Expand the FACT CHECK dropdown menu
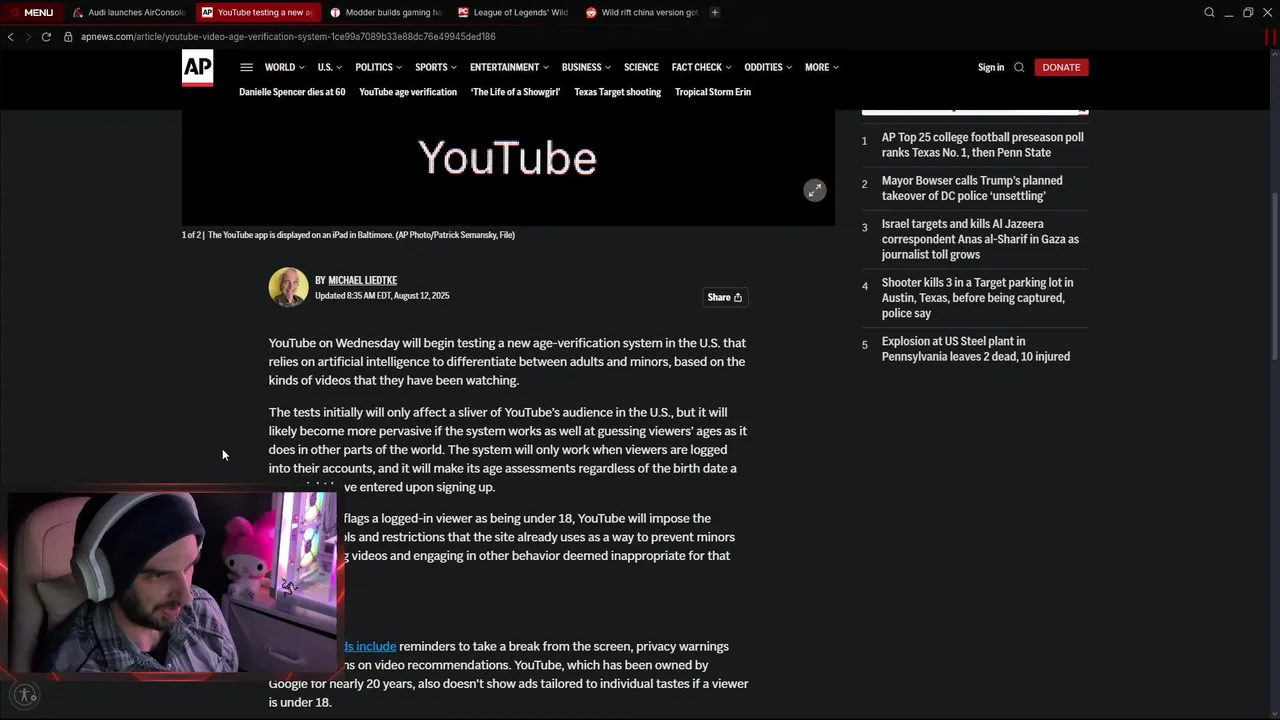The height and width of the screenshot is (720, 1280). [x=701, y=67]
